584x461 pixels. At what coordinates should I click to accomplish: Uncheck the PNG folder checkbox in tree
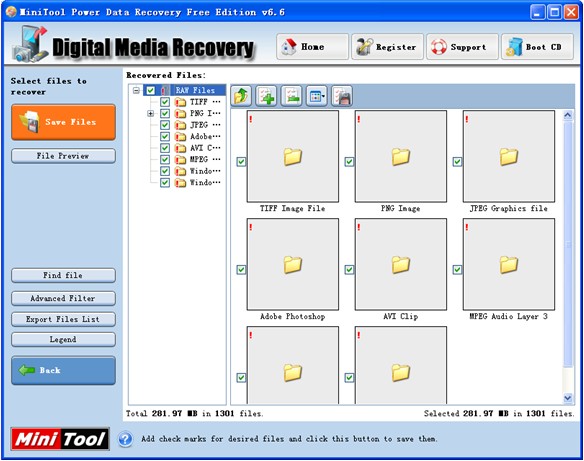click(x=165, y=114)
